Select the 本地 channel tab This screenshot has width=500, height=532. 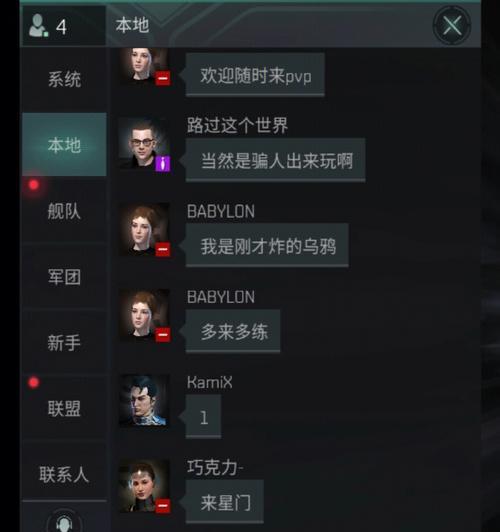click(x=64, y=145)
